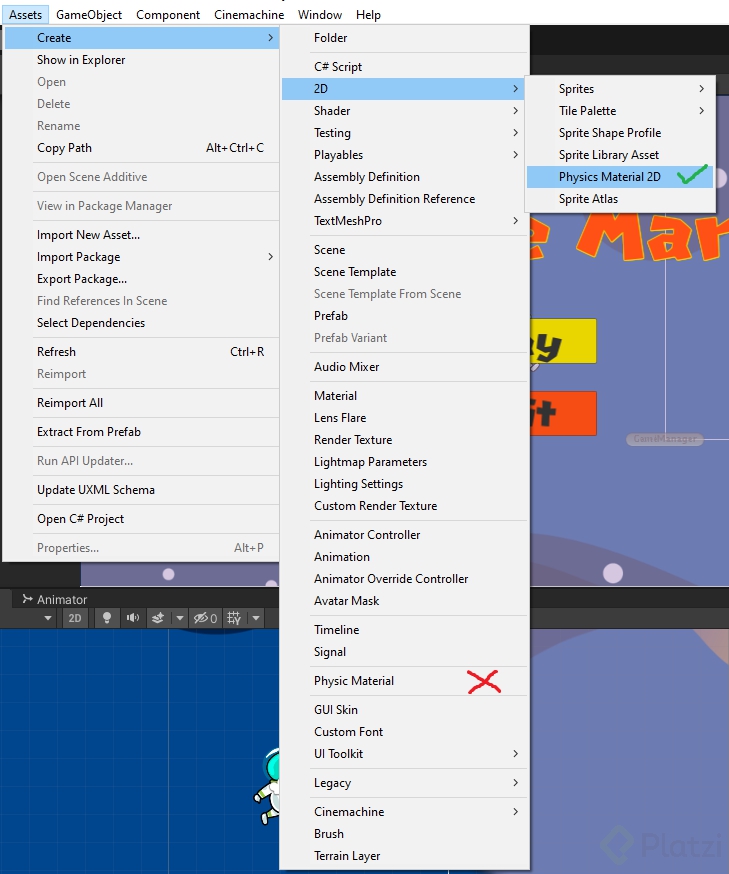Toggle scene lighting with the lightbulb icon
Image resolution: width=729 pixels, height=874 pixels.
(x=107, y=618)
